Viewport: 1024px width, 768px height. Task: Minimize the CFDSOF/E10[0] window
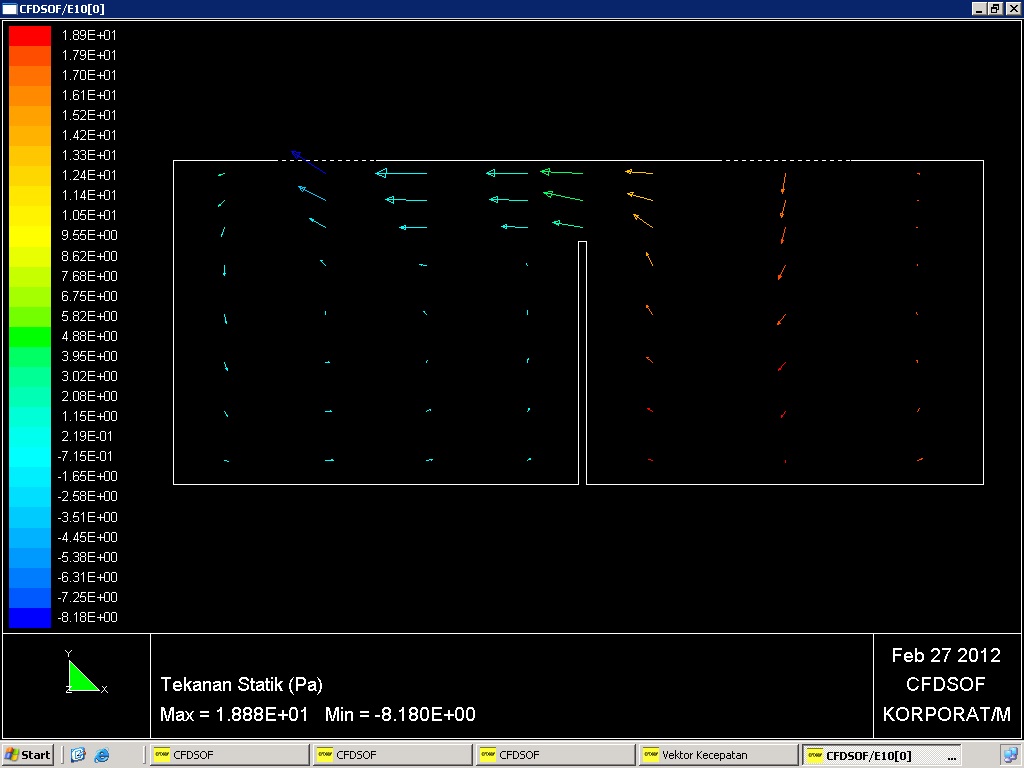pyautogui.click(x=978, y=8)
